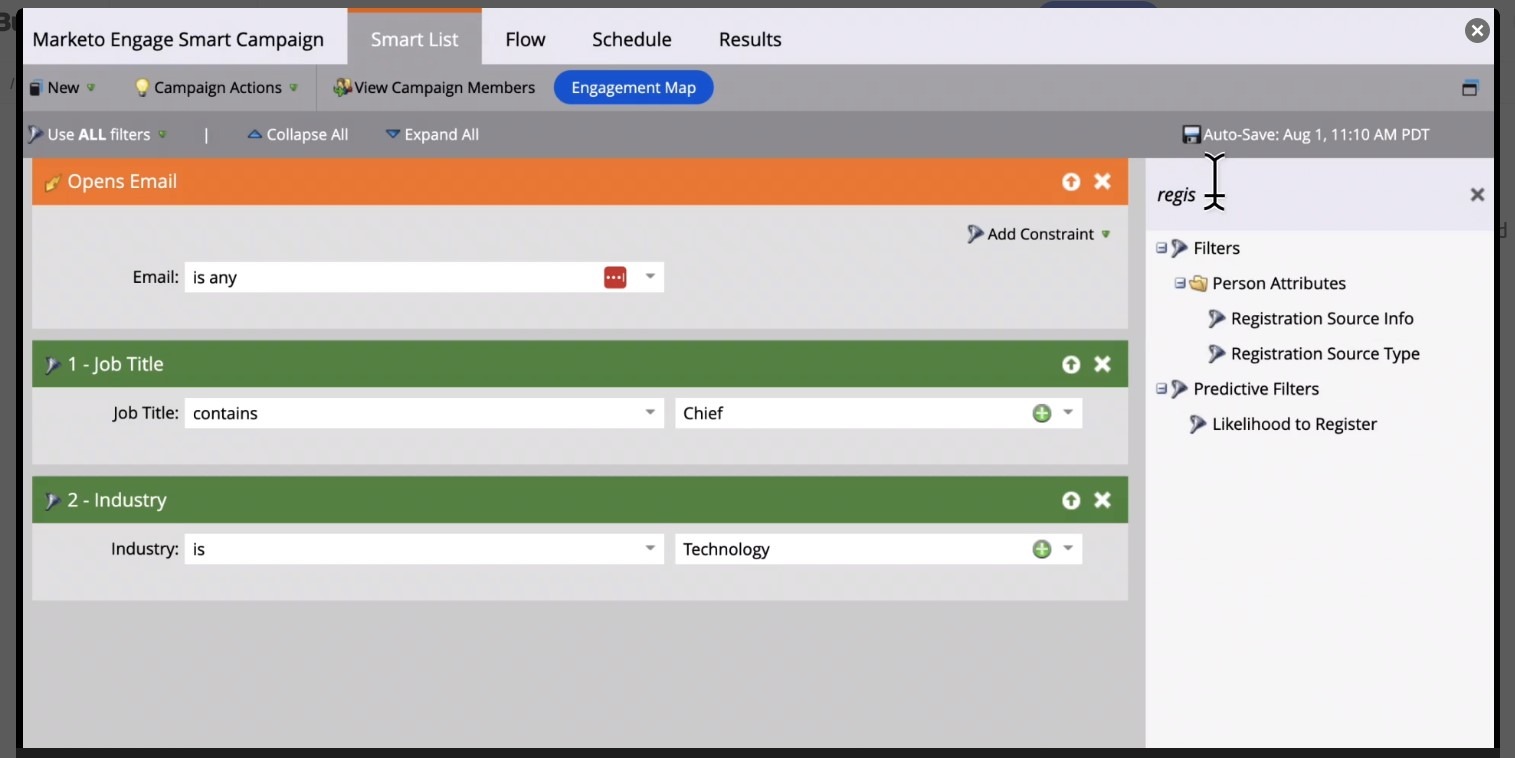Click the Person Attributes folder icon

1198,283
